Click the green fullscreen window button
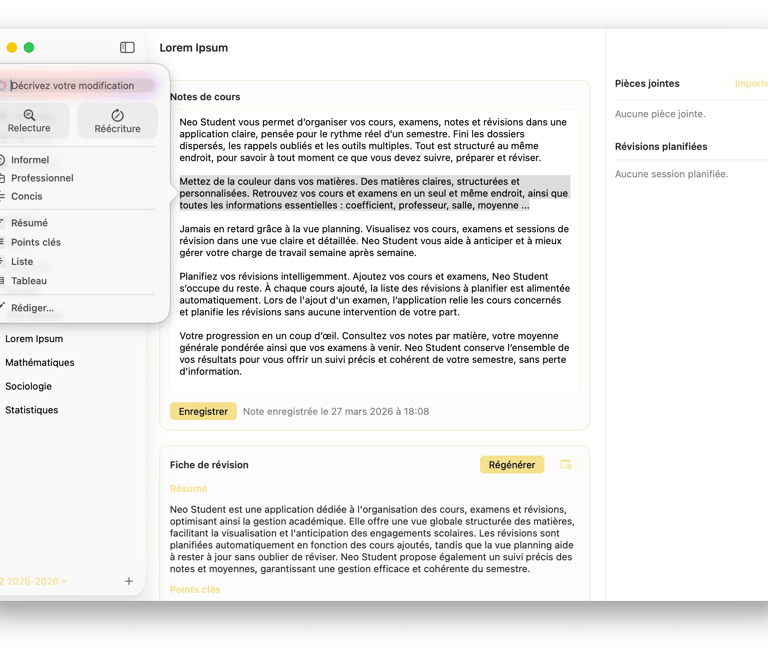 29,48
